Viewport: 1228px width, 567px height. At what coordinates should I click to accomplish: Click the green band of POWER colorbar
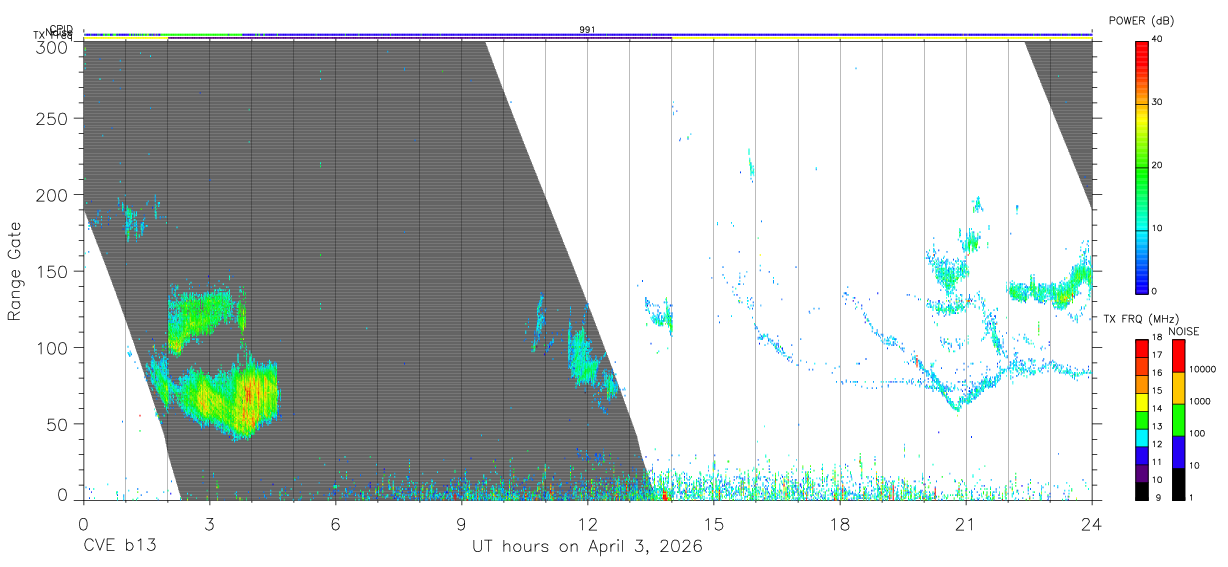click(1141, 180)
